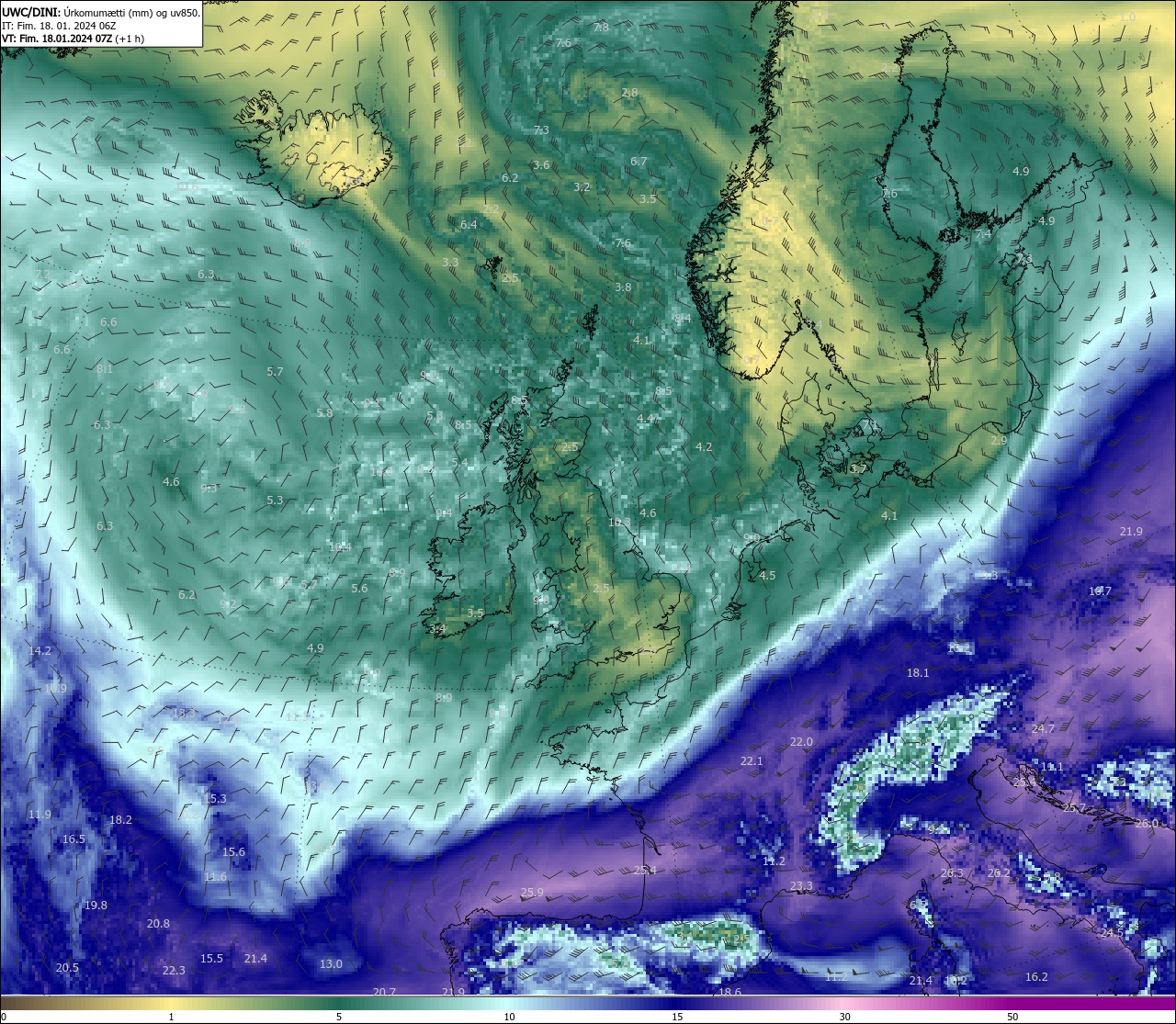Select the map value 3.8
The height and width of the screenshot is (1024, 1176).
[x=623, y=287]
